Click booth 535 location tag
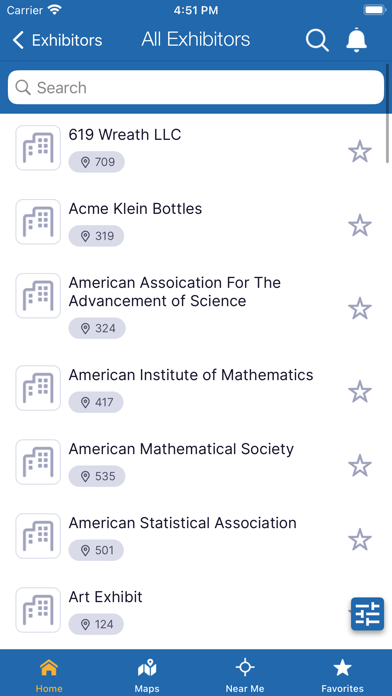This screenshot has width=392, height=696. click(x=97, y=476)
